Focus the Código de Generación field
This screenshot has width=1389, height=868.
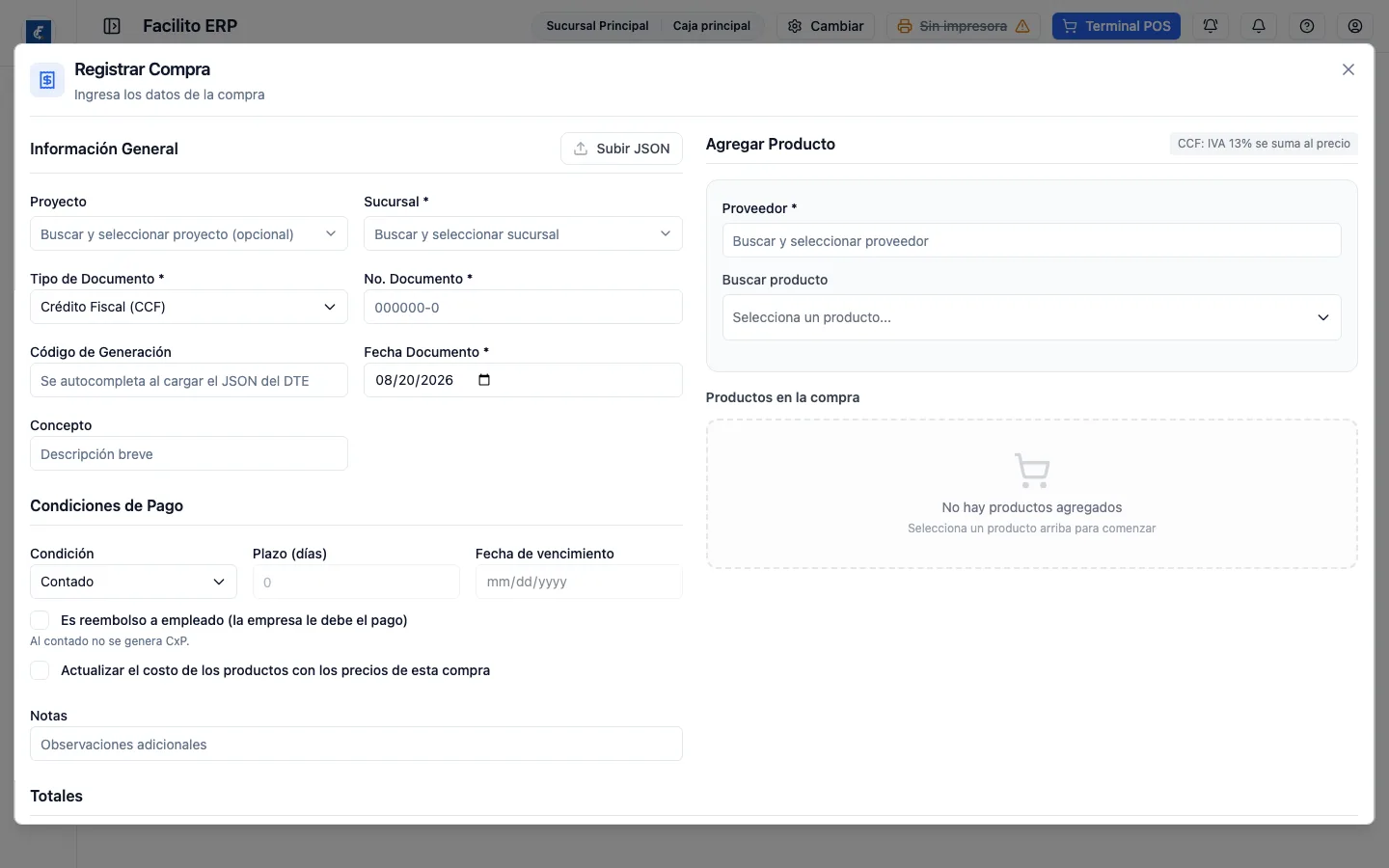(x=189, y=381)
